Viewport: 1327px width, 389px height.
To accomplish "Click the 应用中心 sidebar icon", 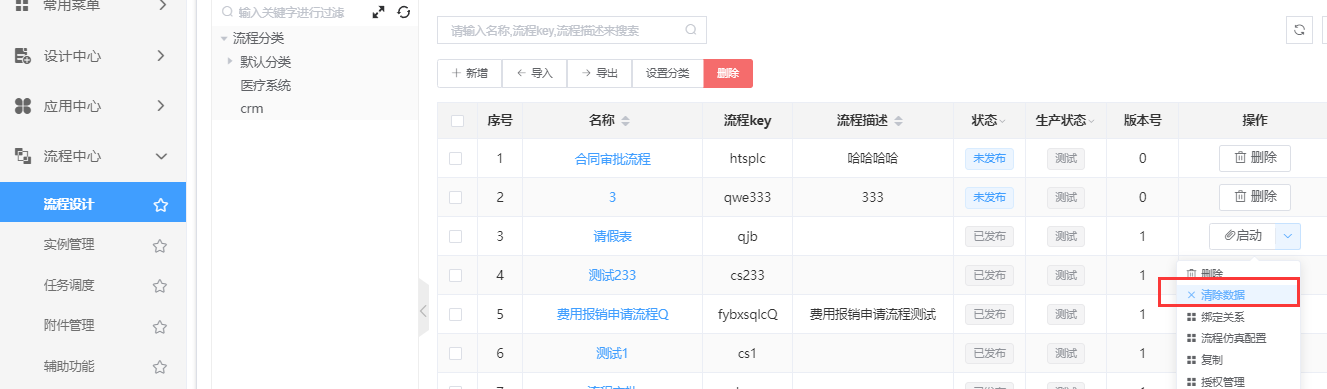I will (x=22, y=106).
